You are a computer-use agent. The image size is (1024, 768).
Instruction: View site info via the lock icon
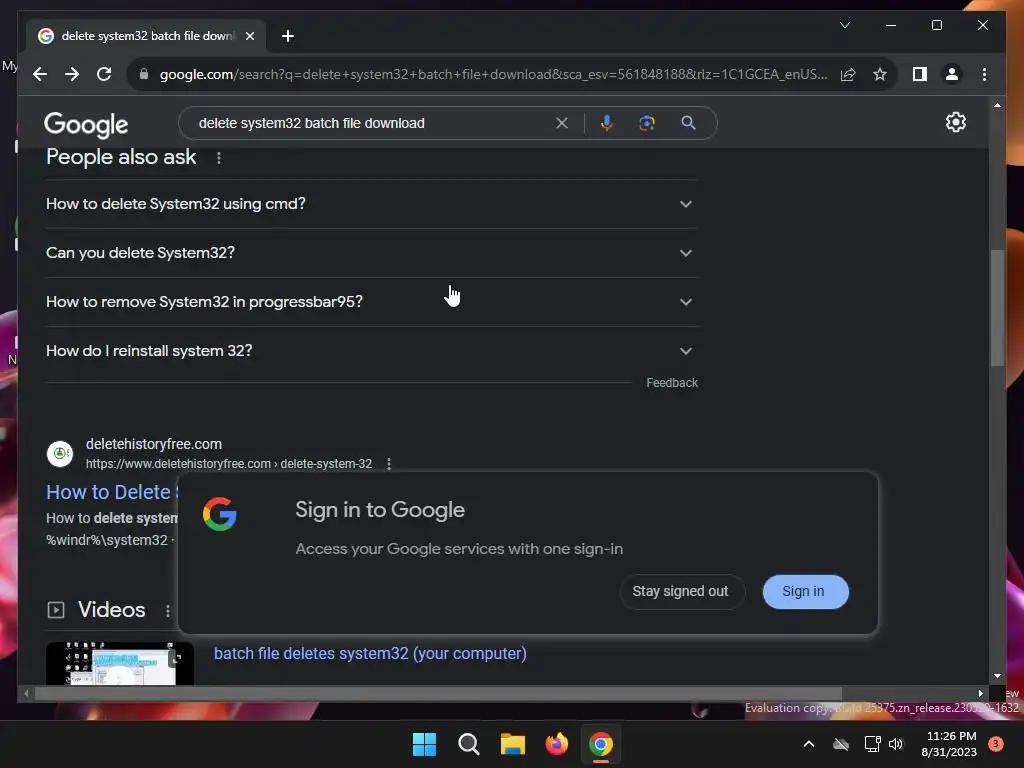coord(144,74)
